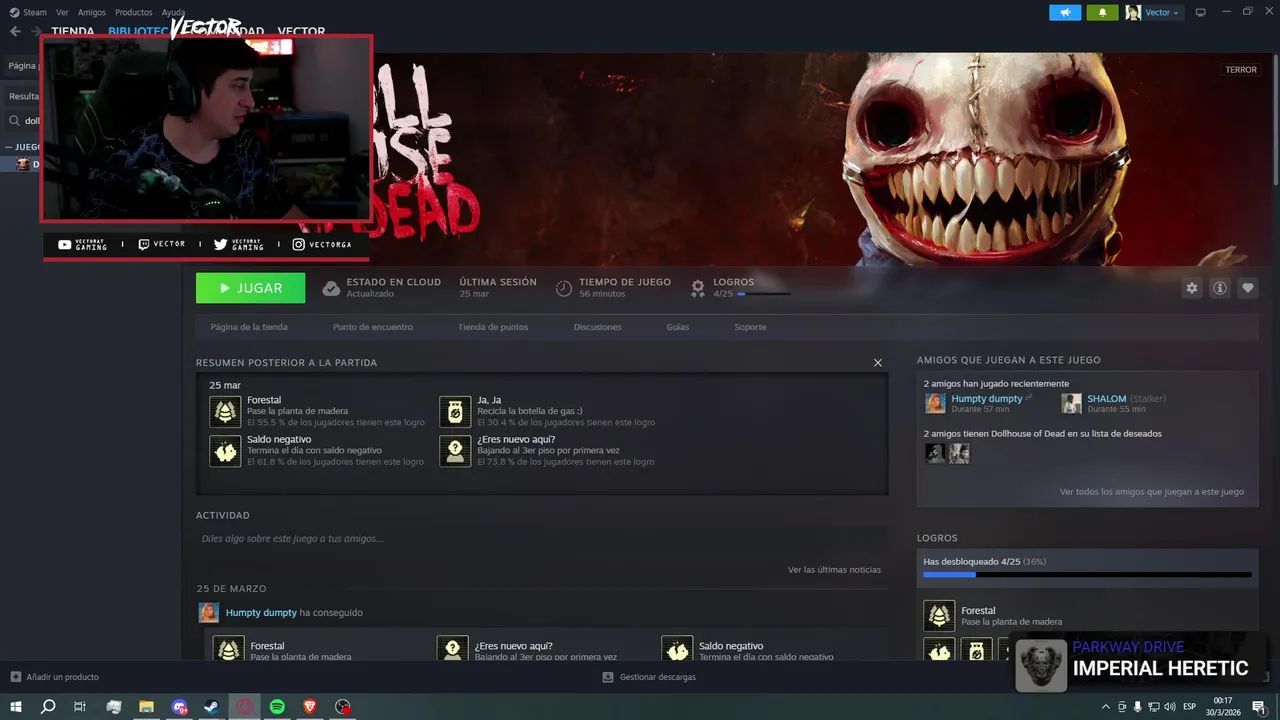Open the Soporte tab
The height and width of the screenshot is (720, 1280).
coord(750,327)
